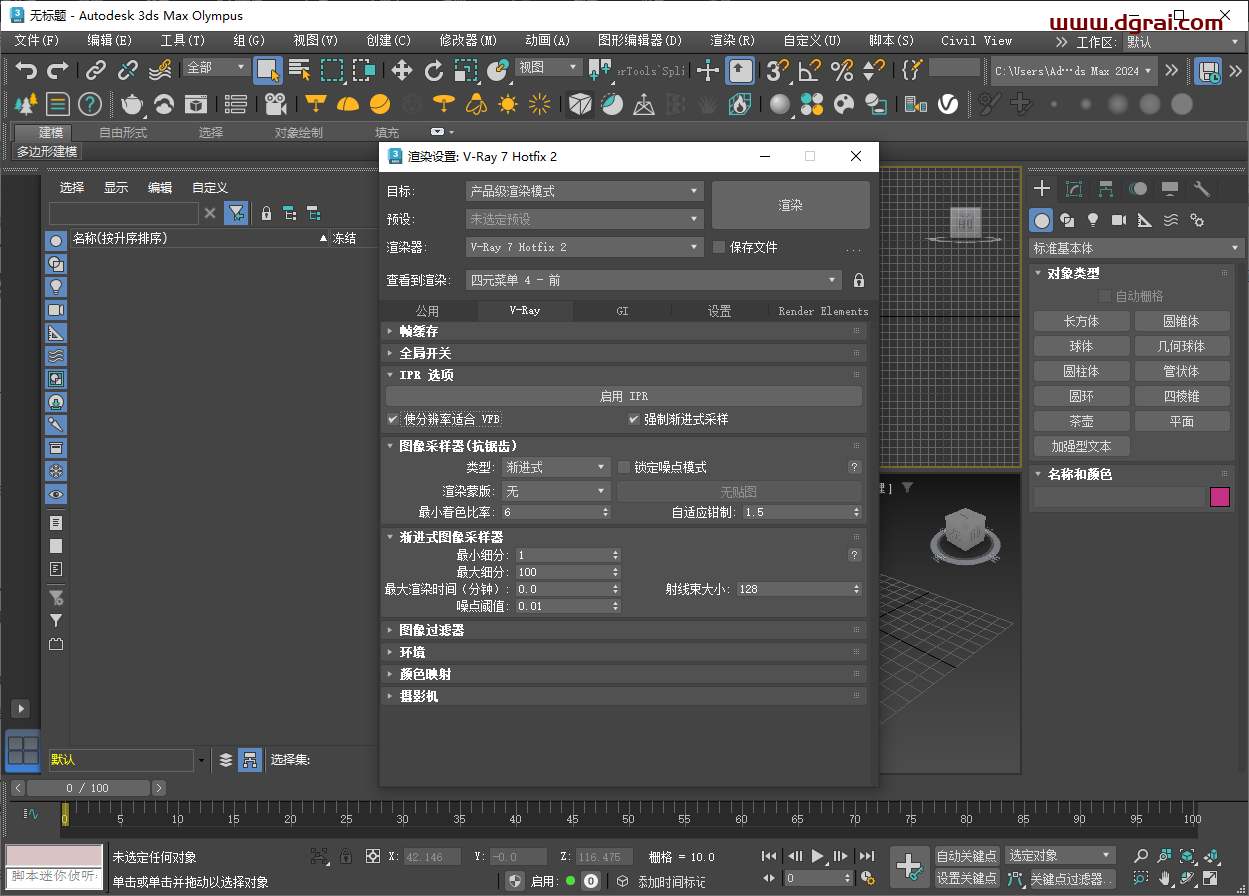Enable 锁定噪点模式 checkbox

click(x=624, y=467)
